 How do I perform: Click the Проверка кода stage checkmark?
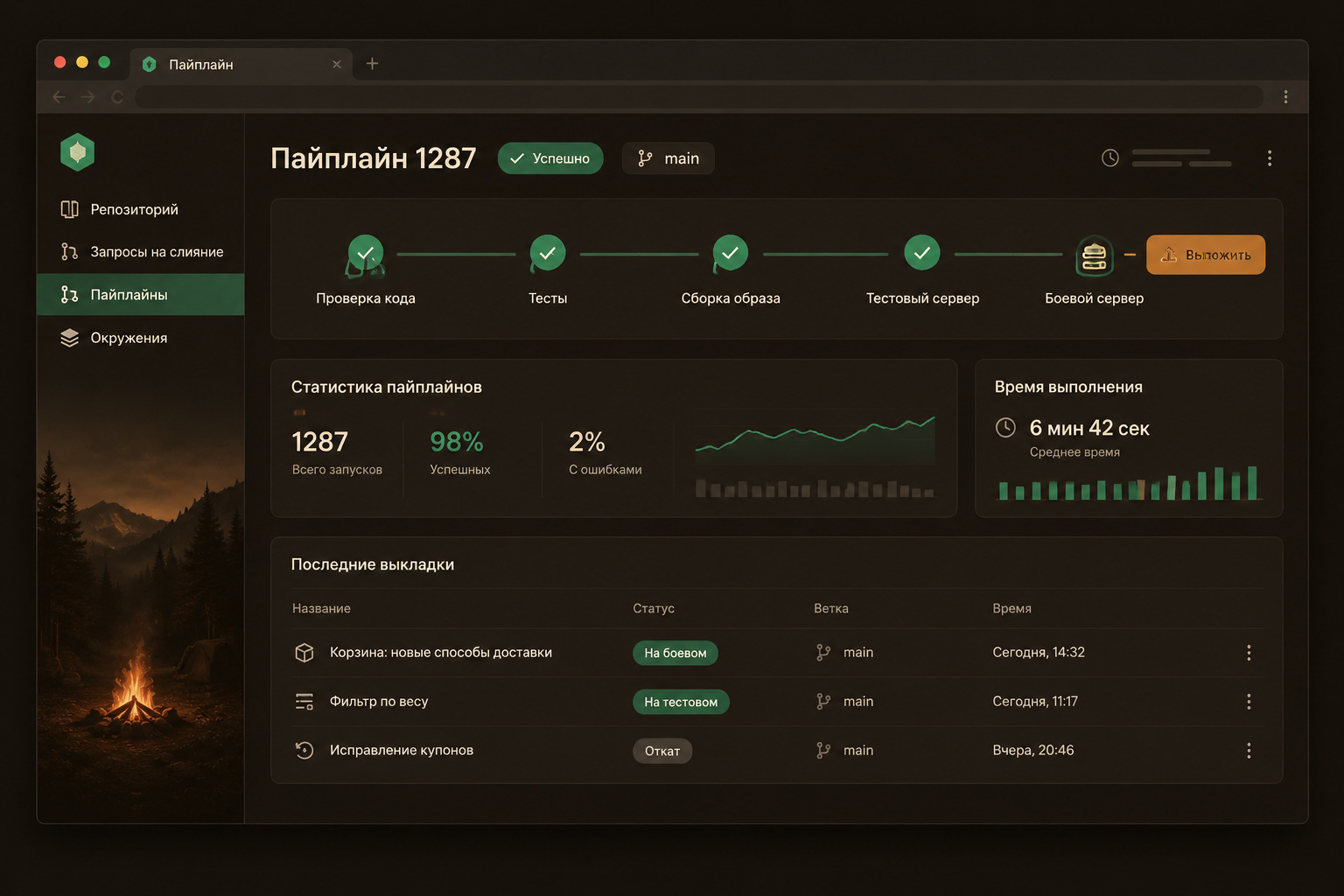(366, 254)
